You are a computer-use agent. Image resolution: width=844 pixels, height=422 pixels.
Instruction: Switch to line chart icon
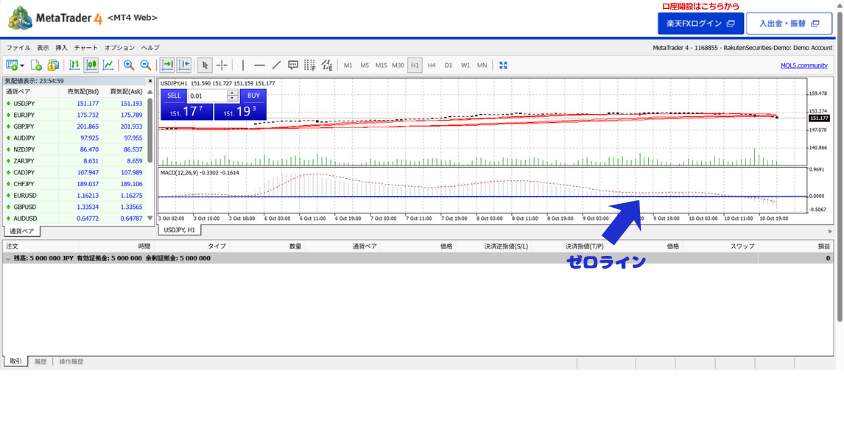point(108,65)
